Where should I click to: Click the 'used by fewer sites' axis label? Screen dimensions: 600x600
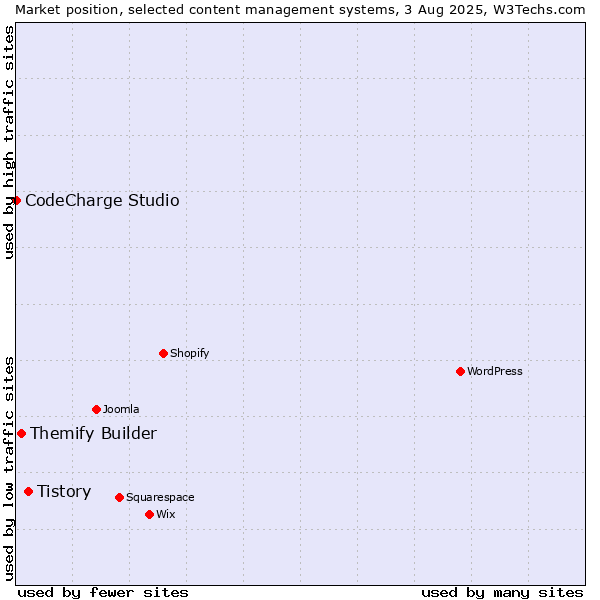pos(103,593)
